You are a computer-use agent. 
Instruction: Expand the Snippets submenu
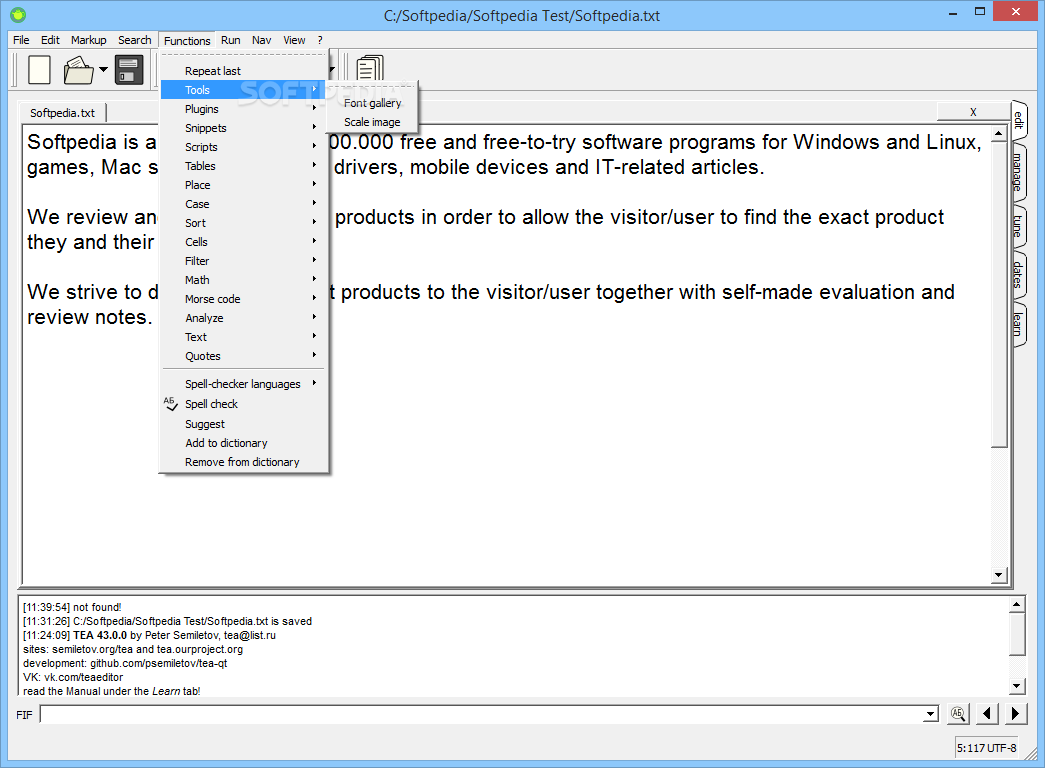coord(244,128)
